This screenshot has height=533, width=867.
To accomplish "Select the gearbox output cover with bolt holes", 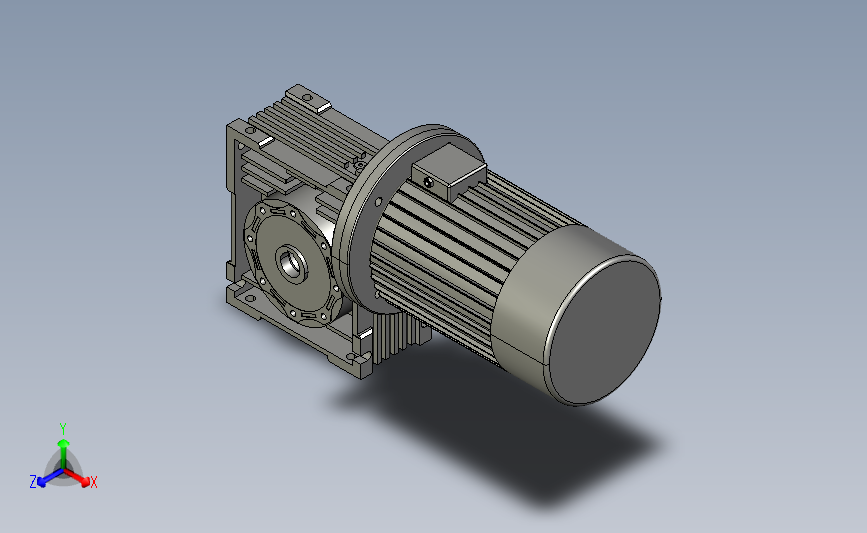I will 292,261.
